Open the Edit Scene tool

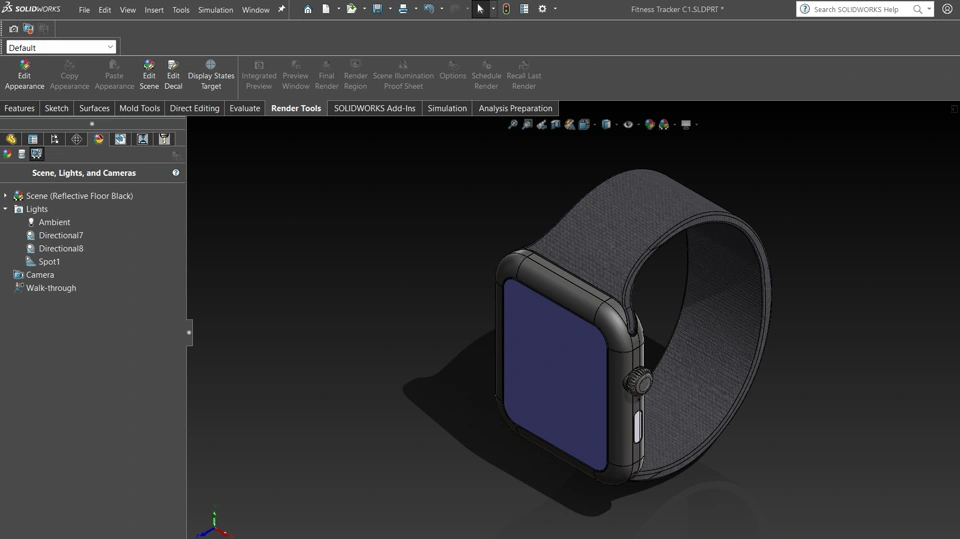(149, 74)
